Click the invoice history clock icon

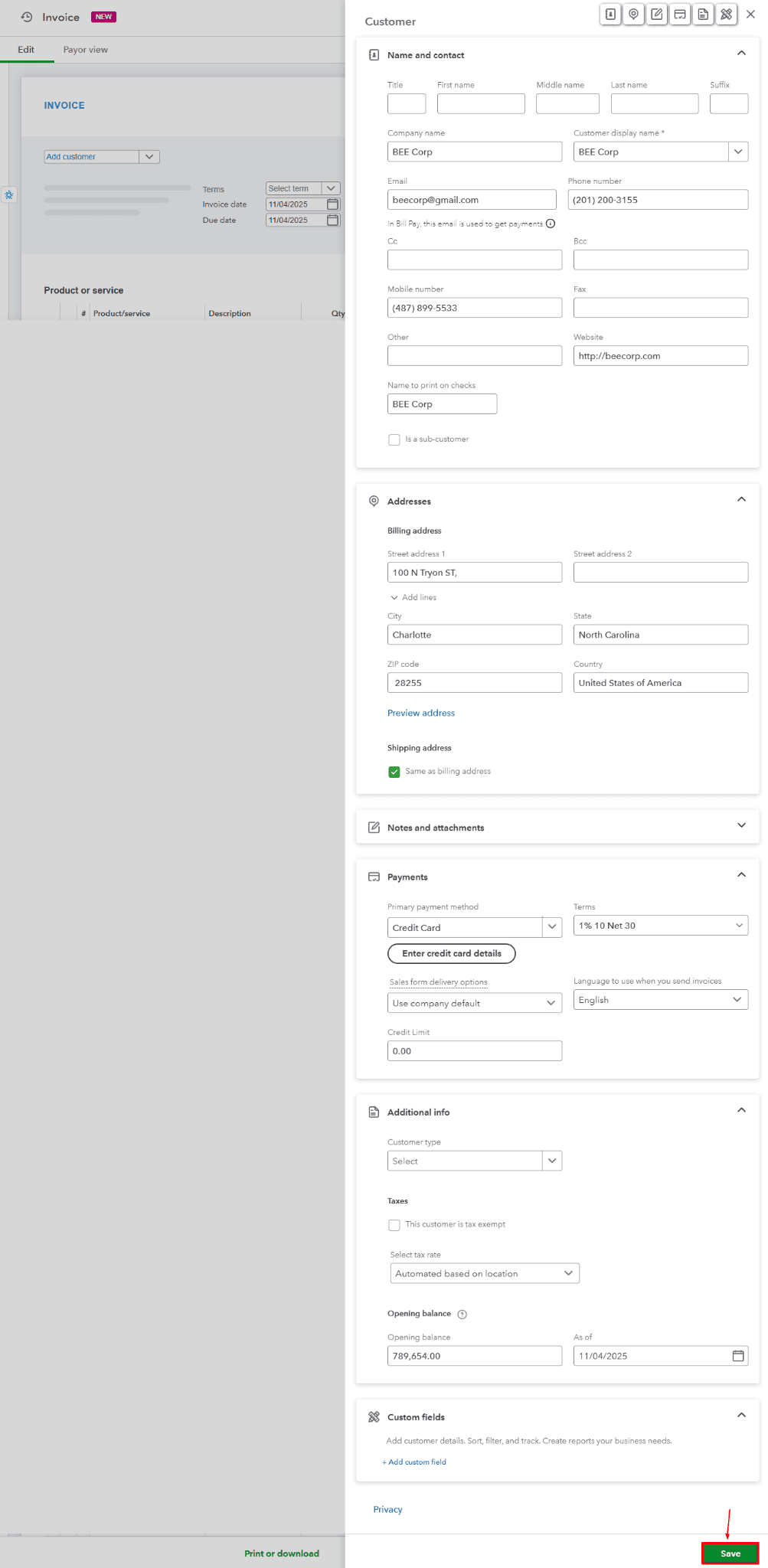(x=27, y=17)
